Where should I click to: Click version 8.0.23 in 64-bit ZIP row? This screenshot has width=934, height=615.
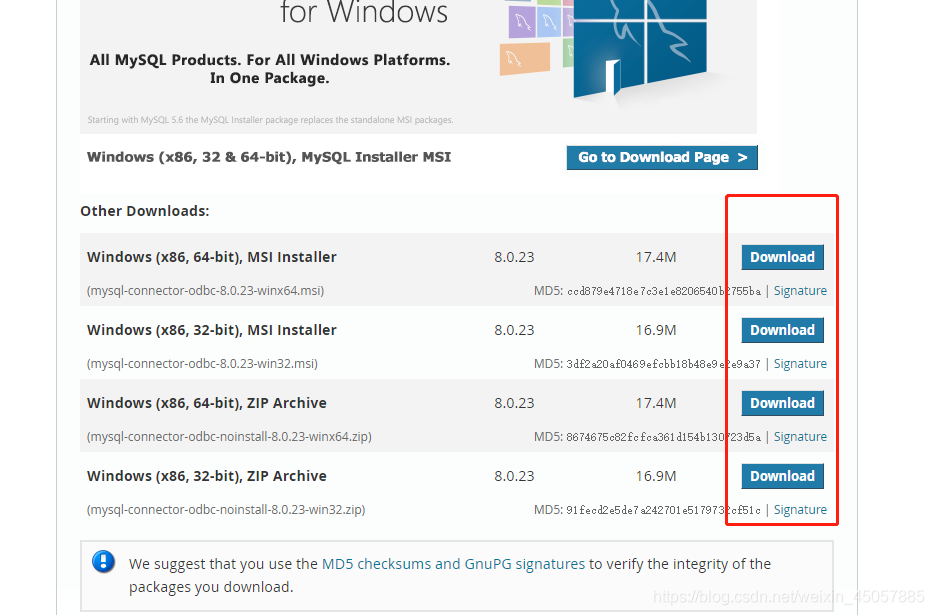(514, 403)
